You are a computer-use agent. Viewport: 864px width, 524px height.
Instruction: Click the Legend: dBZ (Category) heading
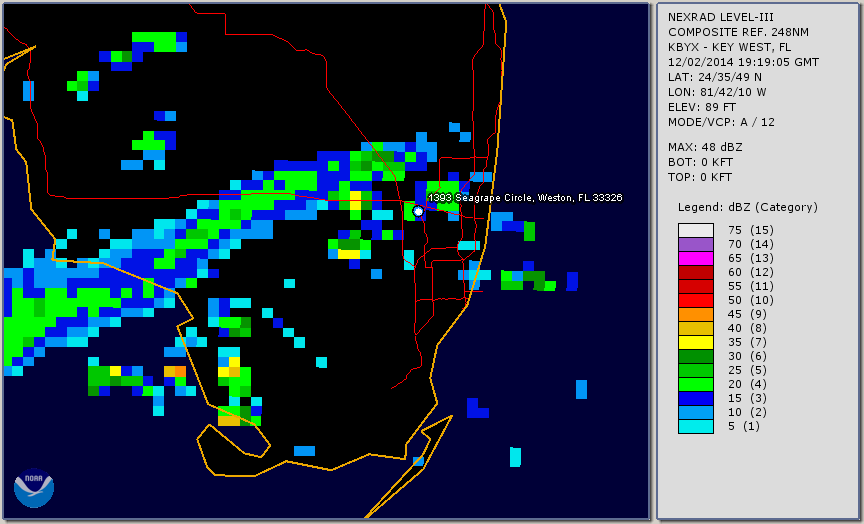click(x=748, y=207)
